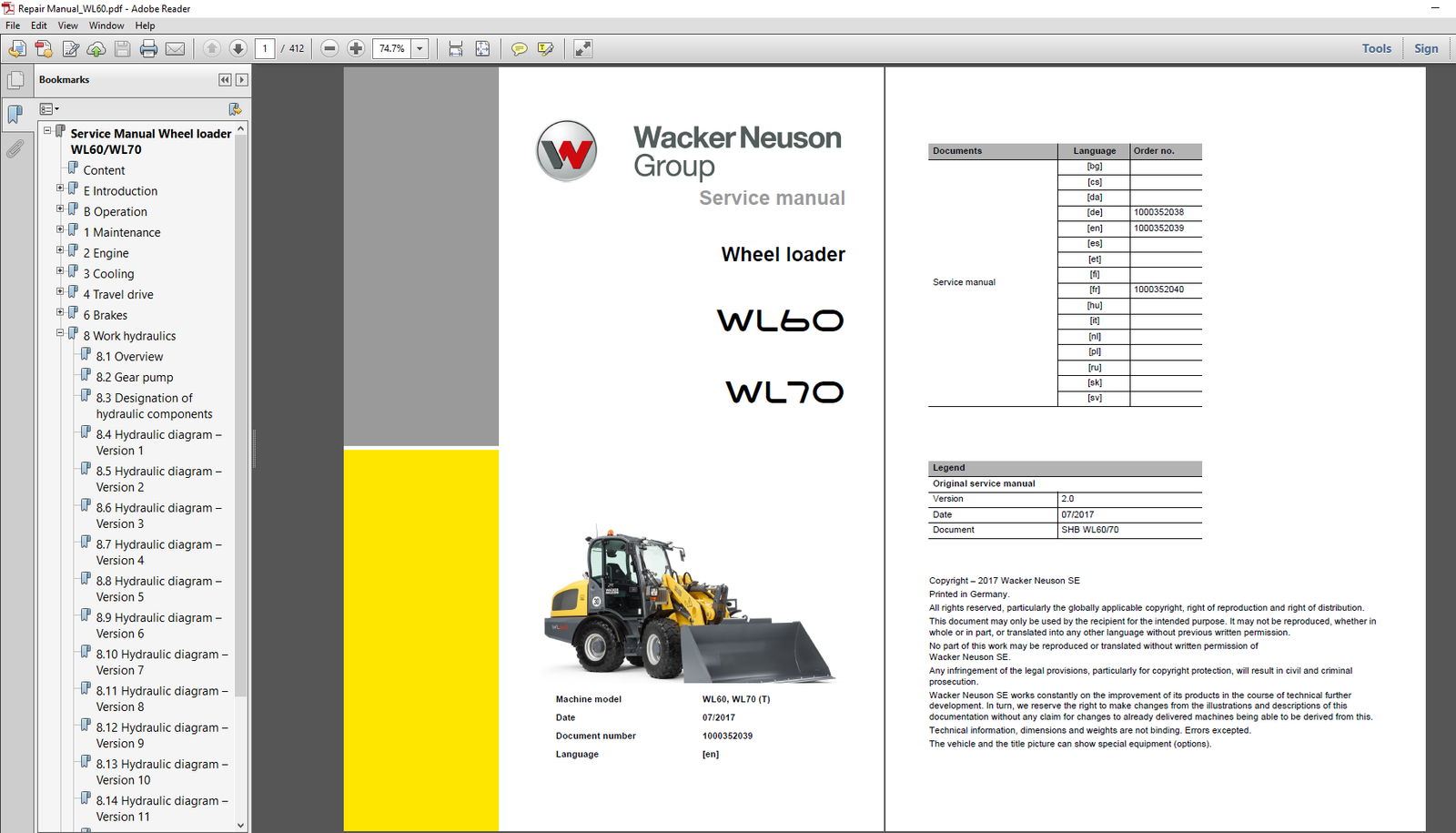Viewport: 1456px width, 833px height.
Task: Click the read mode full screen icon
Action: (x=582, y=48)
